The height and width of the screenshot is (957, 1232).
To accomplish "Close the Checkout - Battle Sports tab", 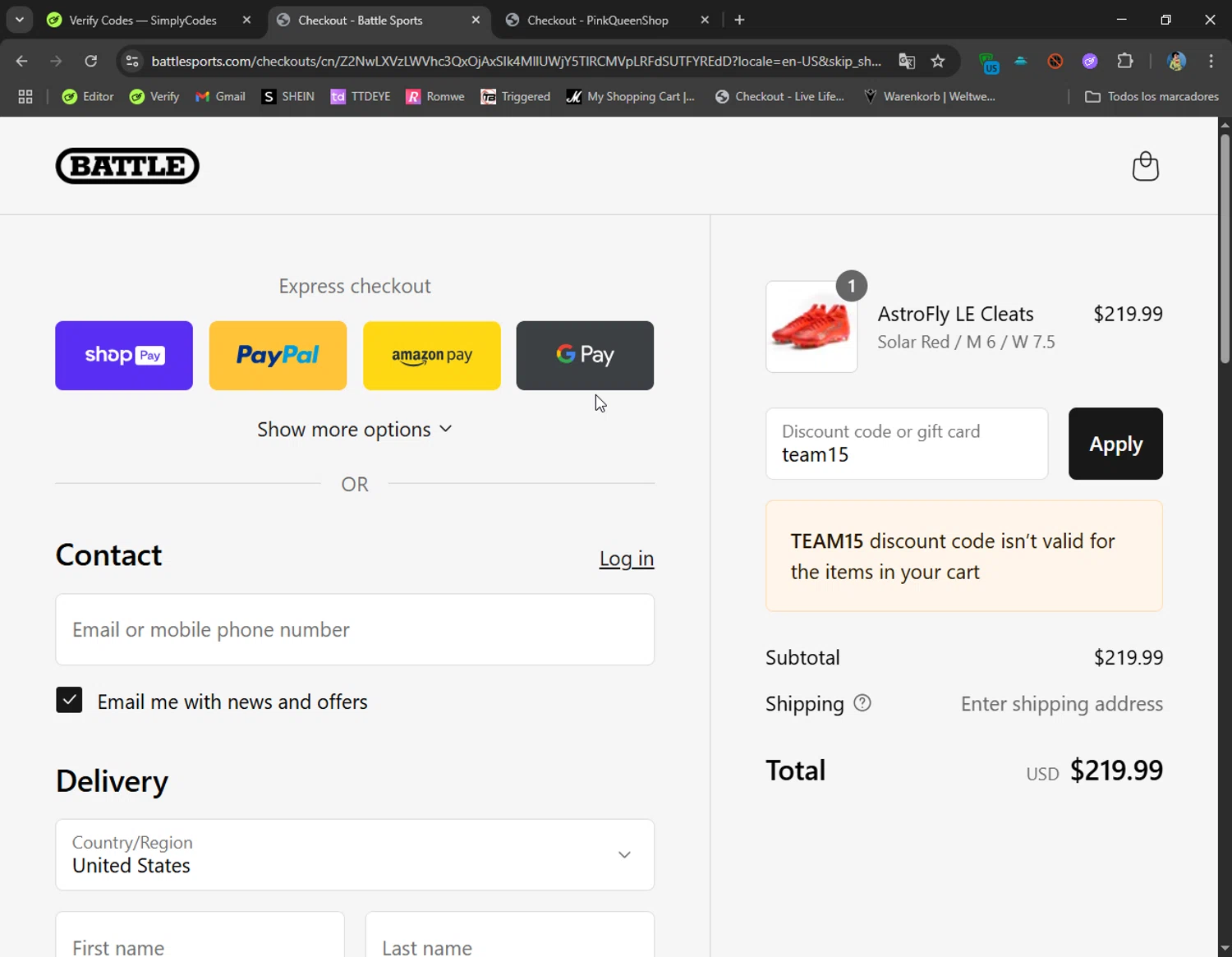I will tap(476, 20).
